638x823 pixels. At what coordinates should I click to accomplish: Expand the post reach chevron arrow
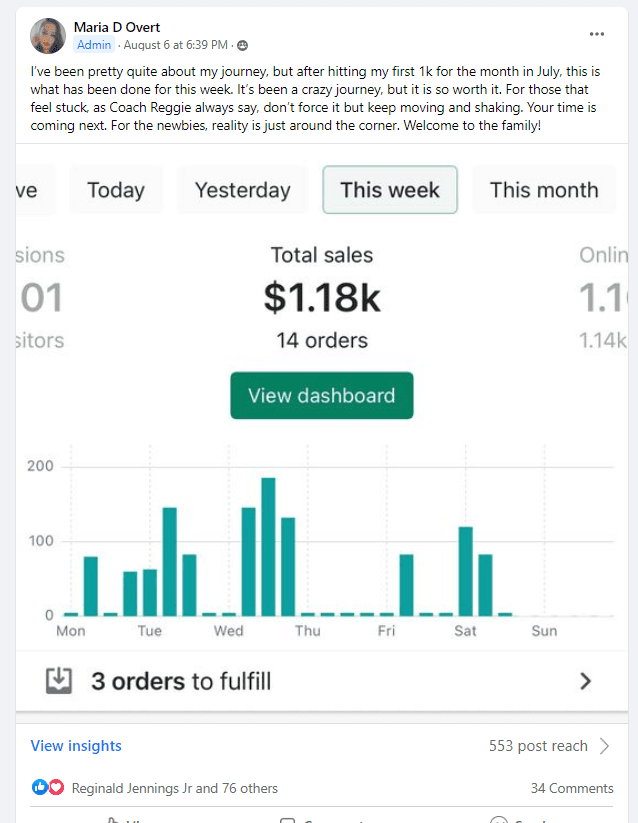[x=604, y=746]
